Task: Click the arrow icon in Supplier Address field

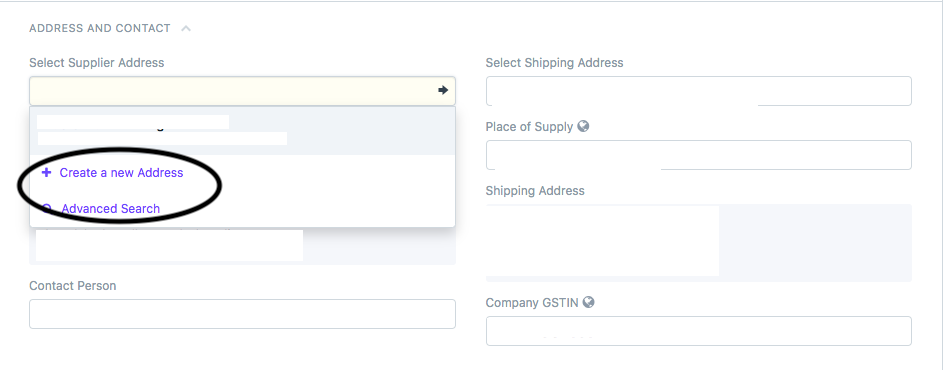Action: pos(443,90)
